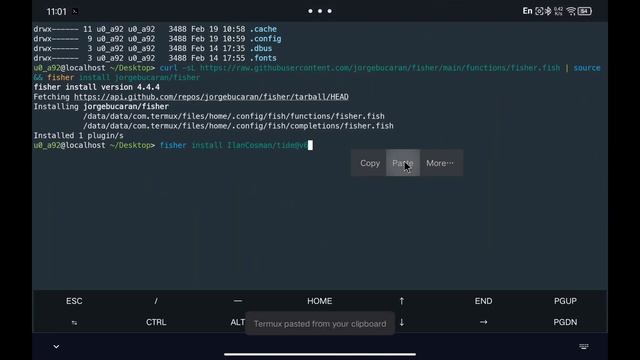Viewport: 640px width, 360px height.
Task: Tap the dash extra key
Action: tap(238, 301)
